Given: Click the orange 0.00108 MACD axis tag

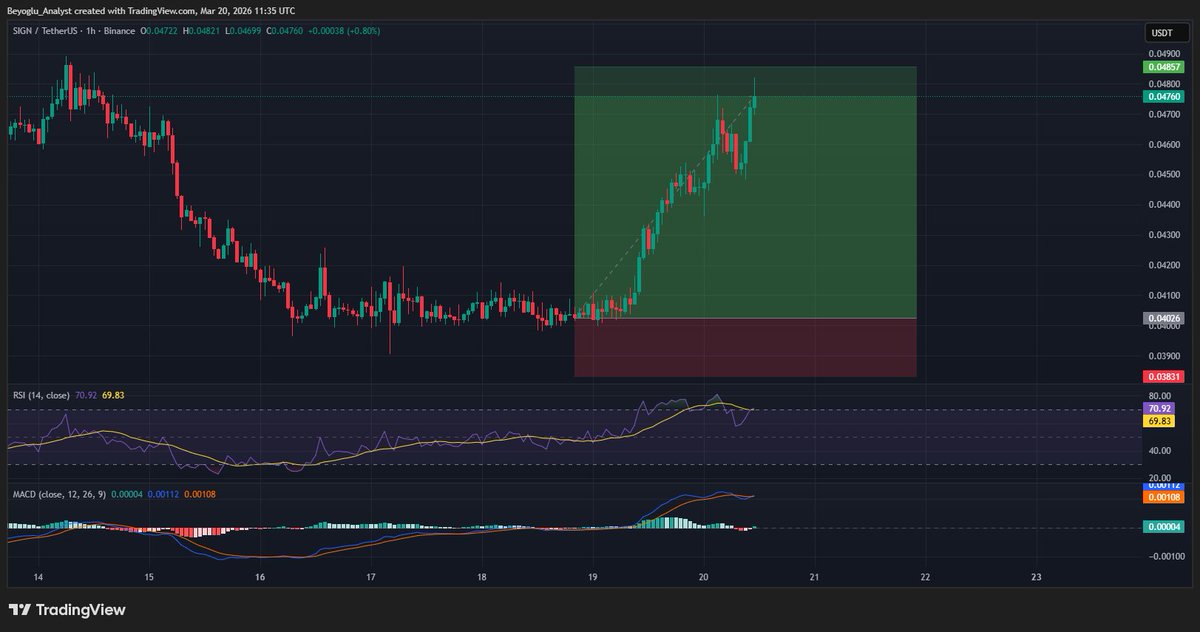Looking at the screenshot, I should tap(1163, 496).
